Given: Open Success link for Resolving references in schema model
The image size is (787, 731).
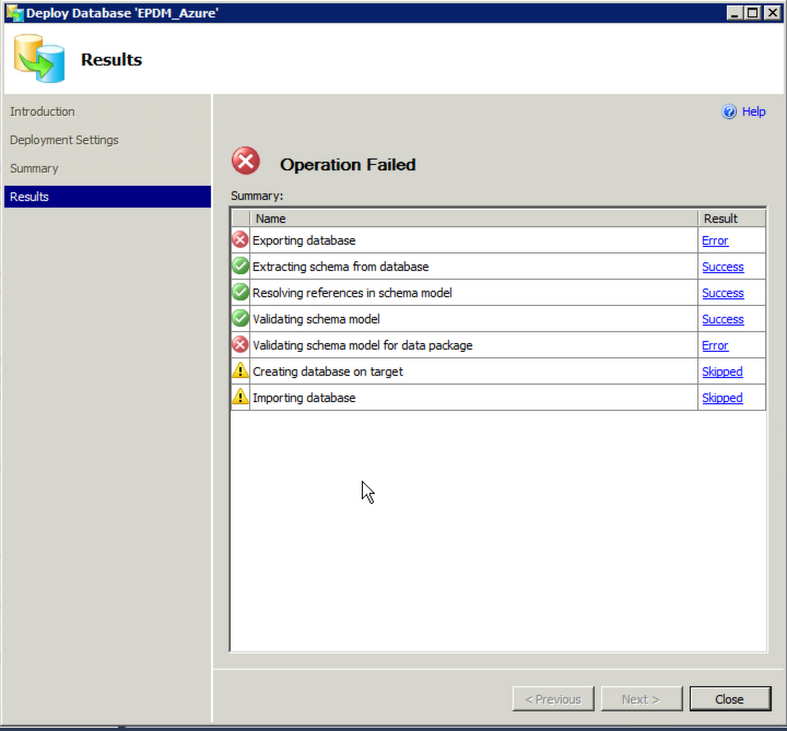Looking at the screenshot, I should [x=723, y=293].
